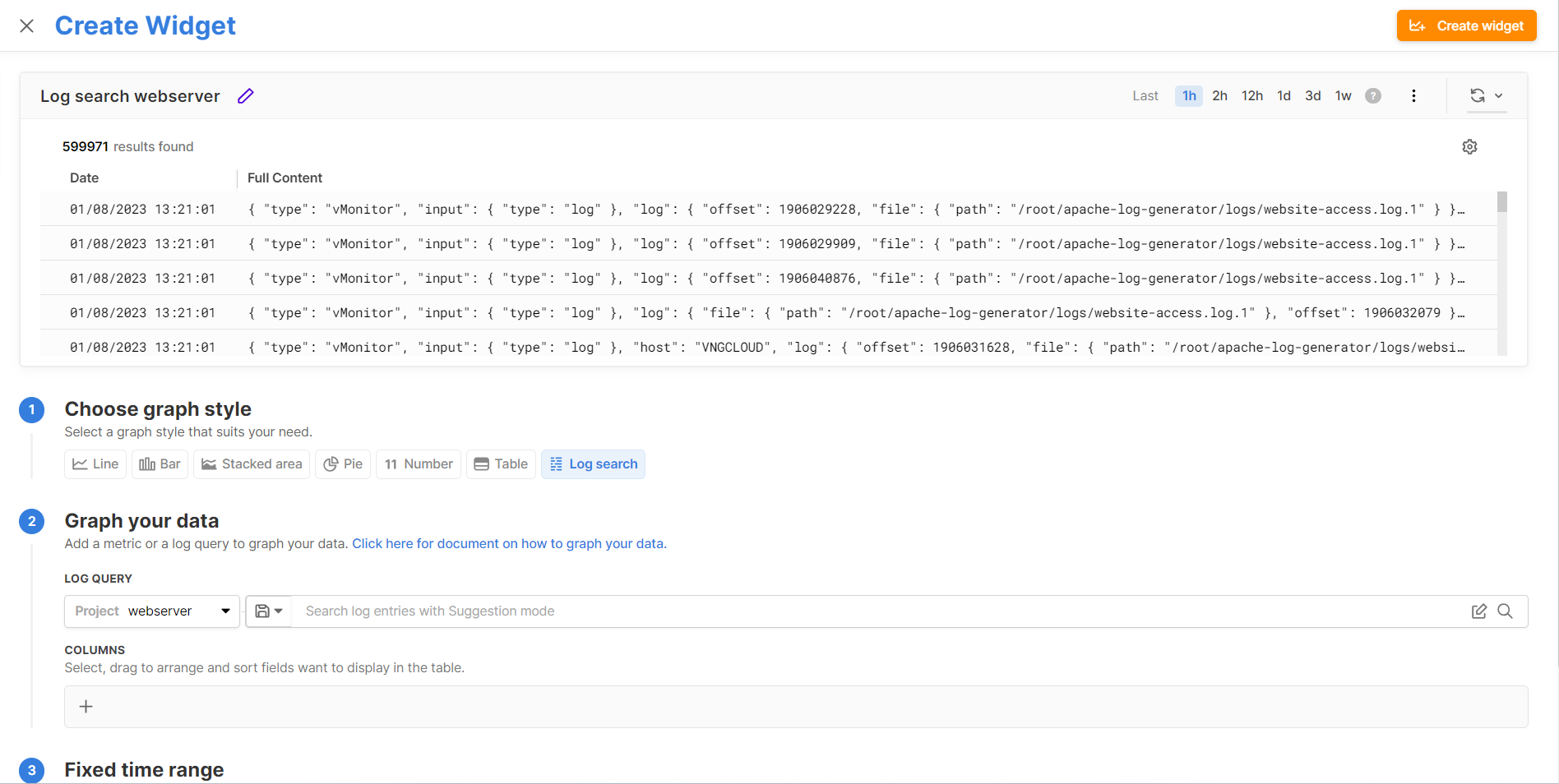The height and width of the screenshot is (784, 1559).
Task: Choose the Stacked area graph style
Action: [x=252, y=464]
